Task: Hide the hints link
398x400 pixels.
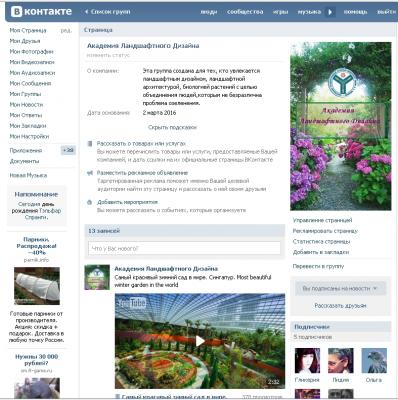Action: [x=172, y=127]
